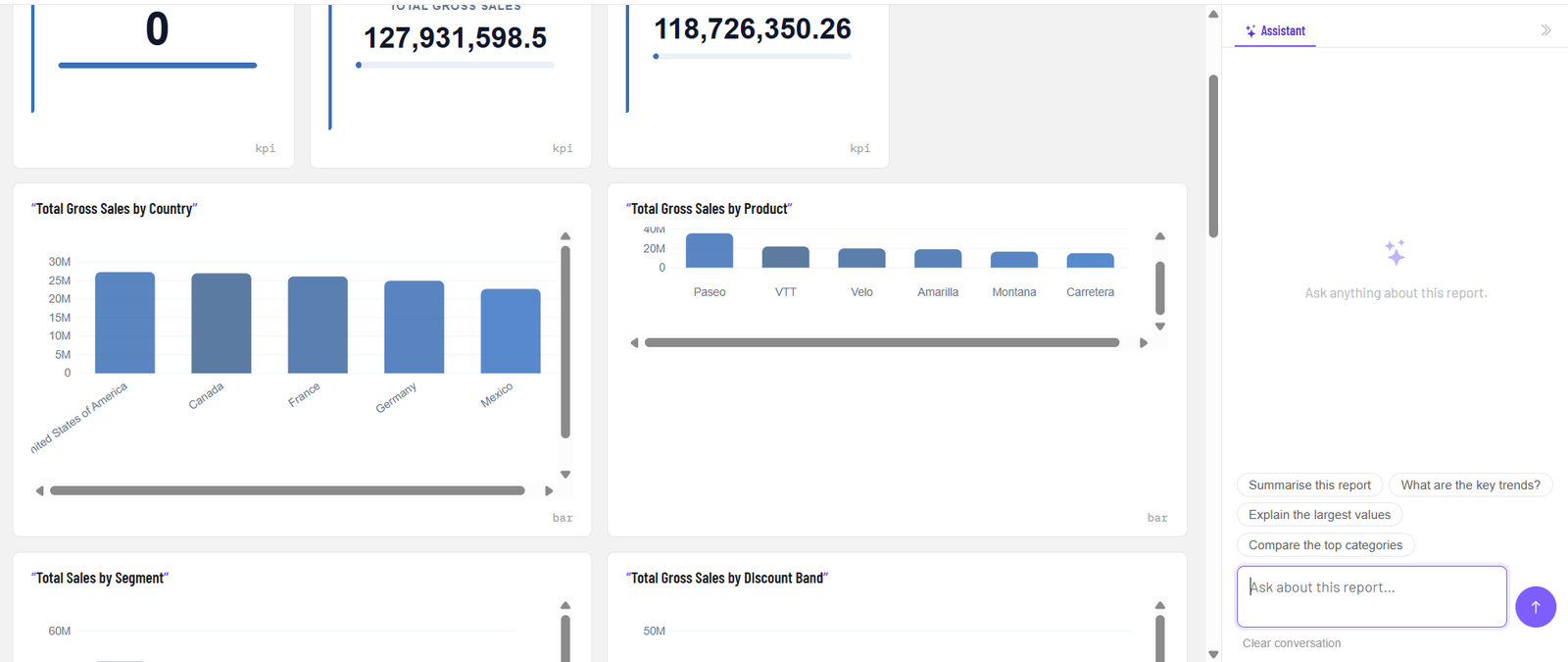Click the 0 KPI value
The width and height of the screenshot is (1568, 662).
(157, 29)
